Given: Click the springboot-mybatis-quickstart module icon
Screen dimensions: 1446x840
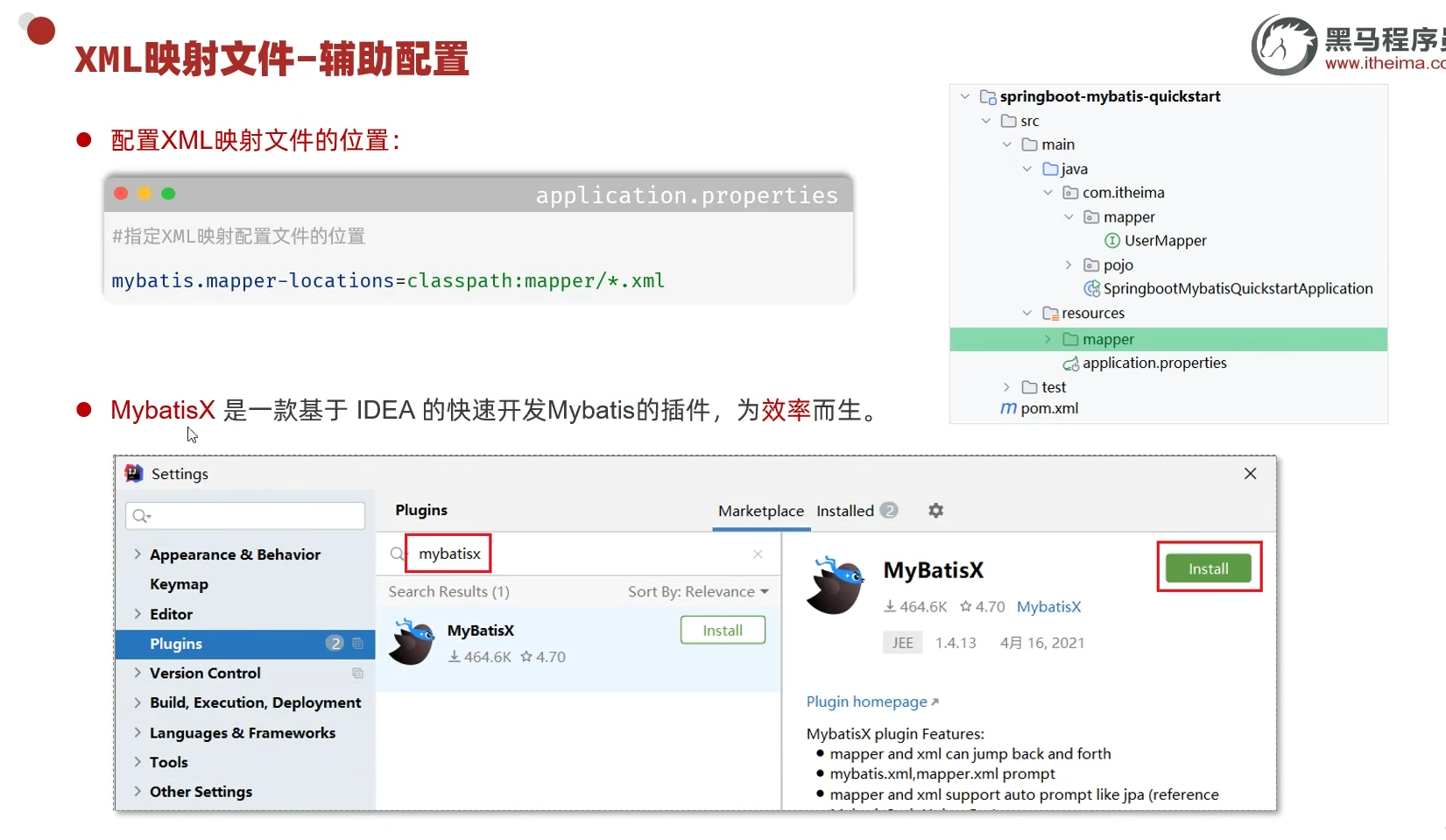Looking at the screenshot, I should pos(987,97).
